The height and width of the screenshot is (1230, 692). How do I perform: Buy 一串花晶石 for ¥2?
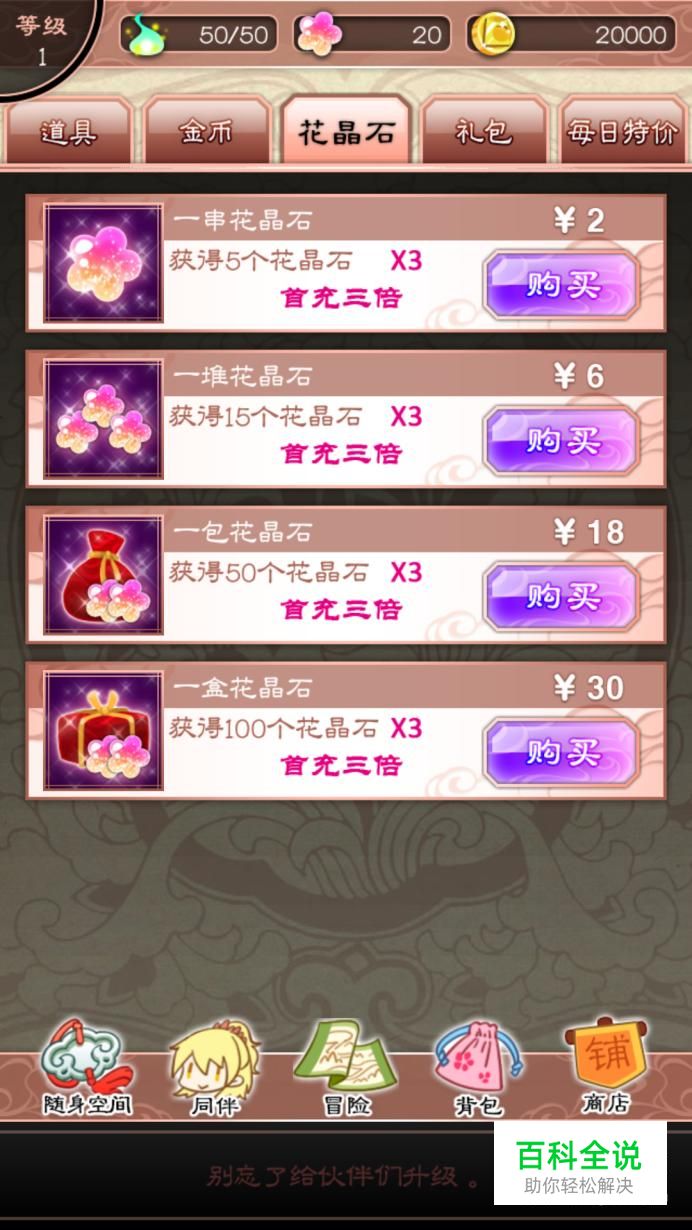coord(562,285)
